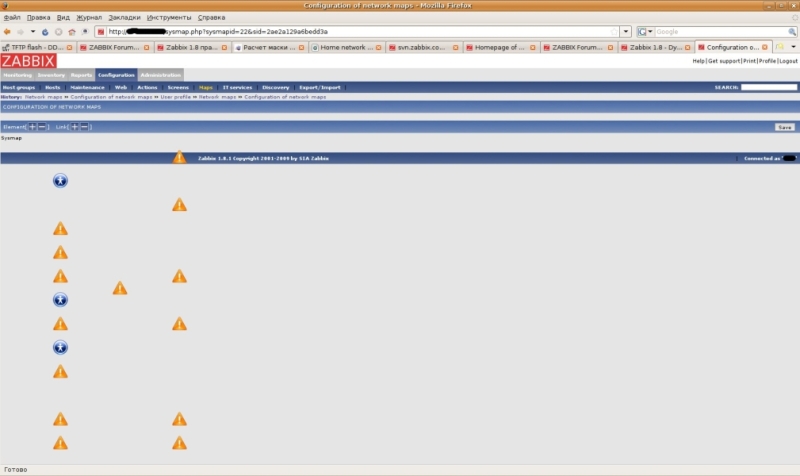Add a new link with Link plus

click(74, 127)
